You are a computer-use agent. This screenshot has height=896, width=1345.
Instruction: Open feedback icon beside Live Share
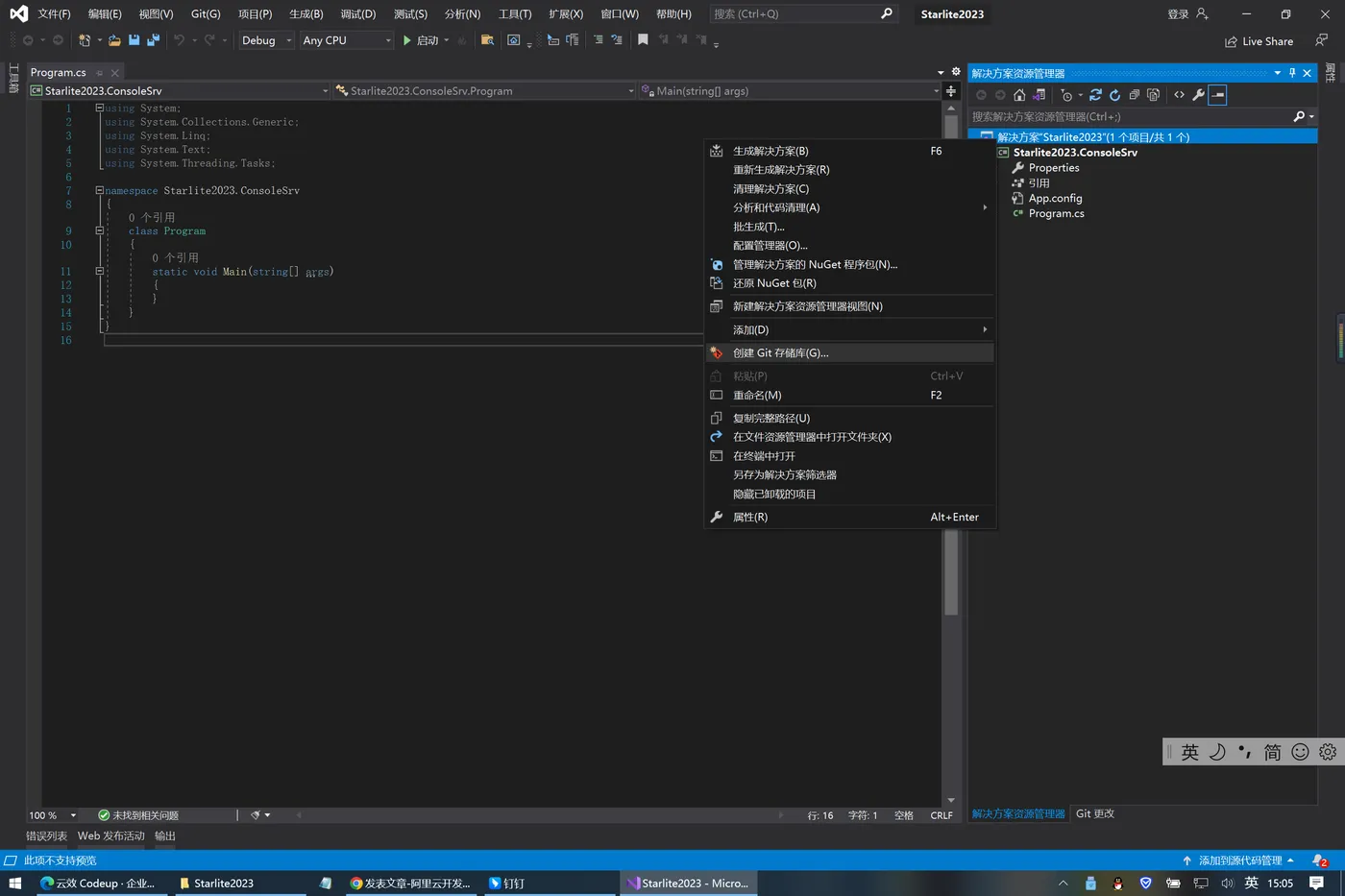pos(1321,40)
